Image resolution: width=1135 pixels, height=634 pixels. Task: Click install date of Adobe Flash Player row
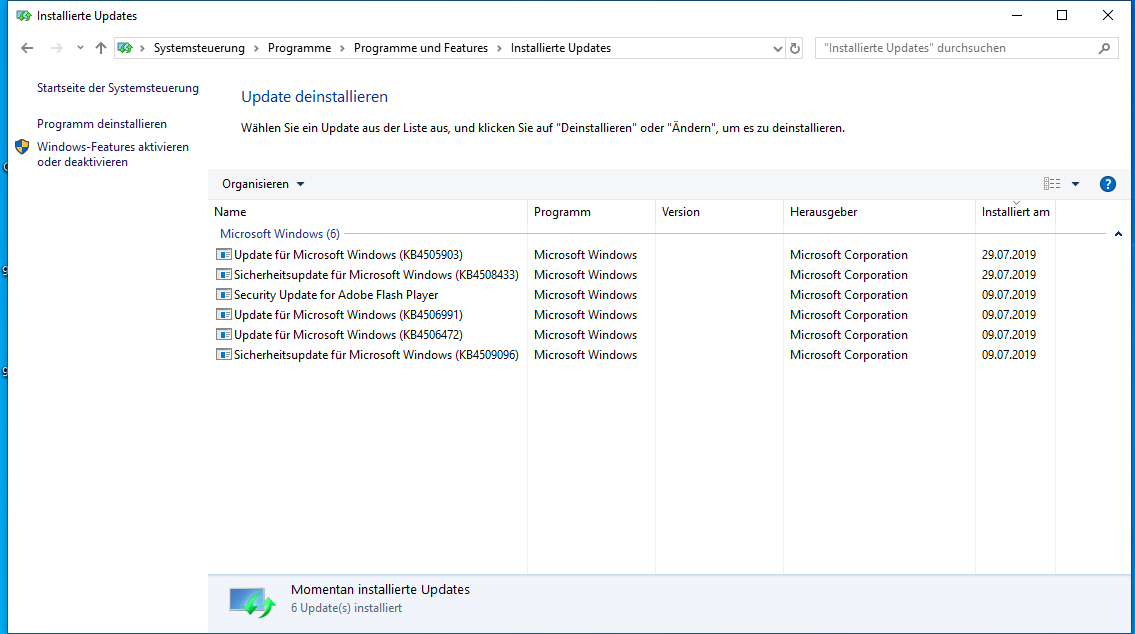point(1008,295)
